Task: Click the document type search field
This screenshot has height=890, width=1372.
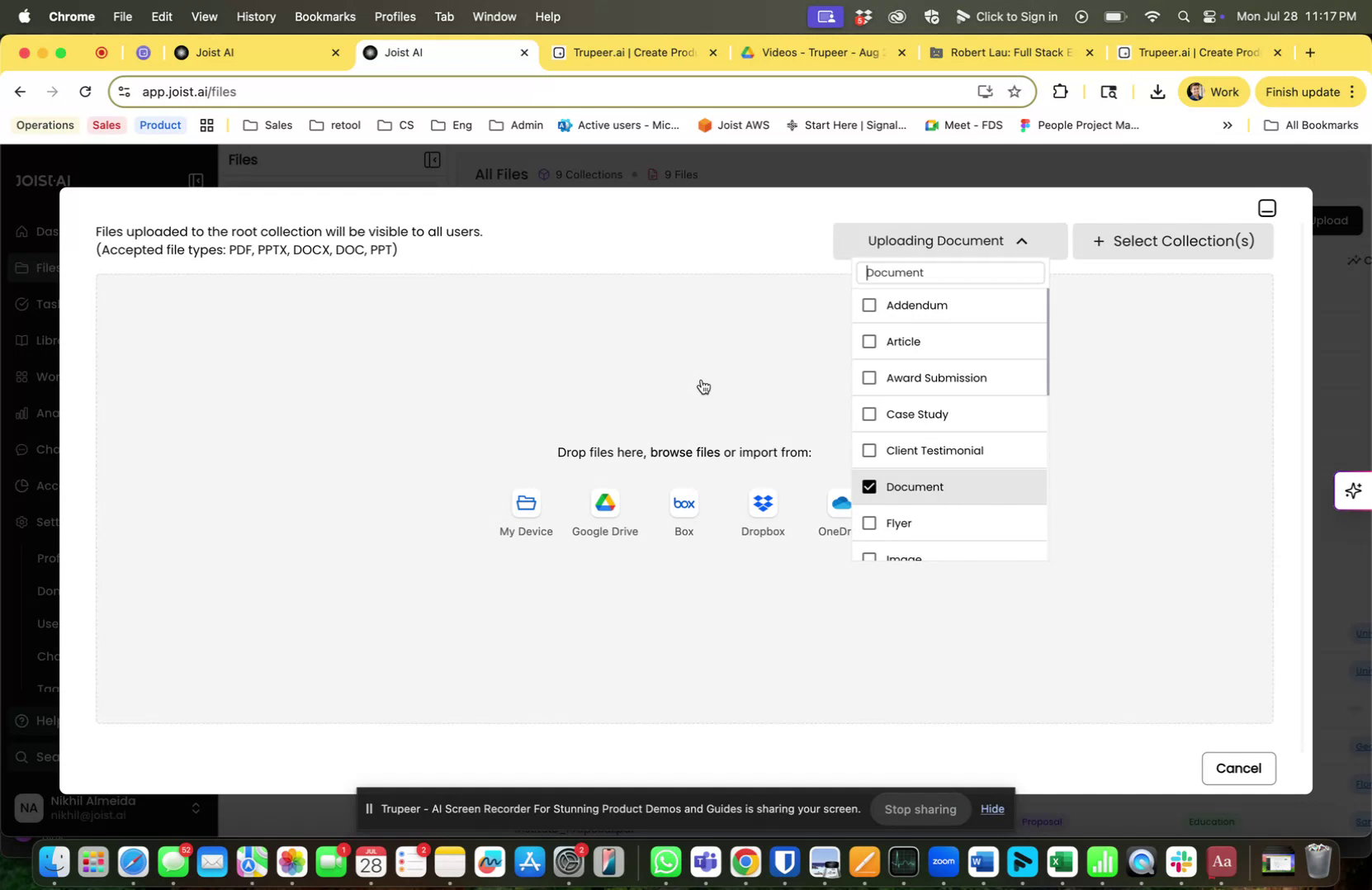Action: (x=949, y=272)
